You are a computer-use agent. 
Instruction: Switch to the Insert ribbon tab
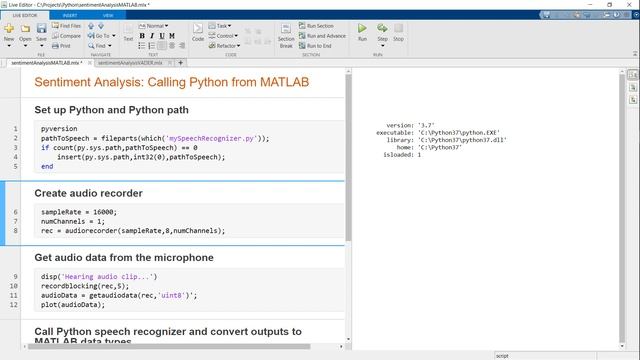coord(70,16)
